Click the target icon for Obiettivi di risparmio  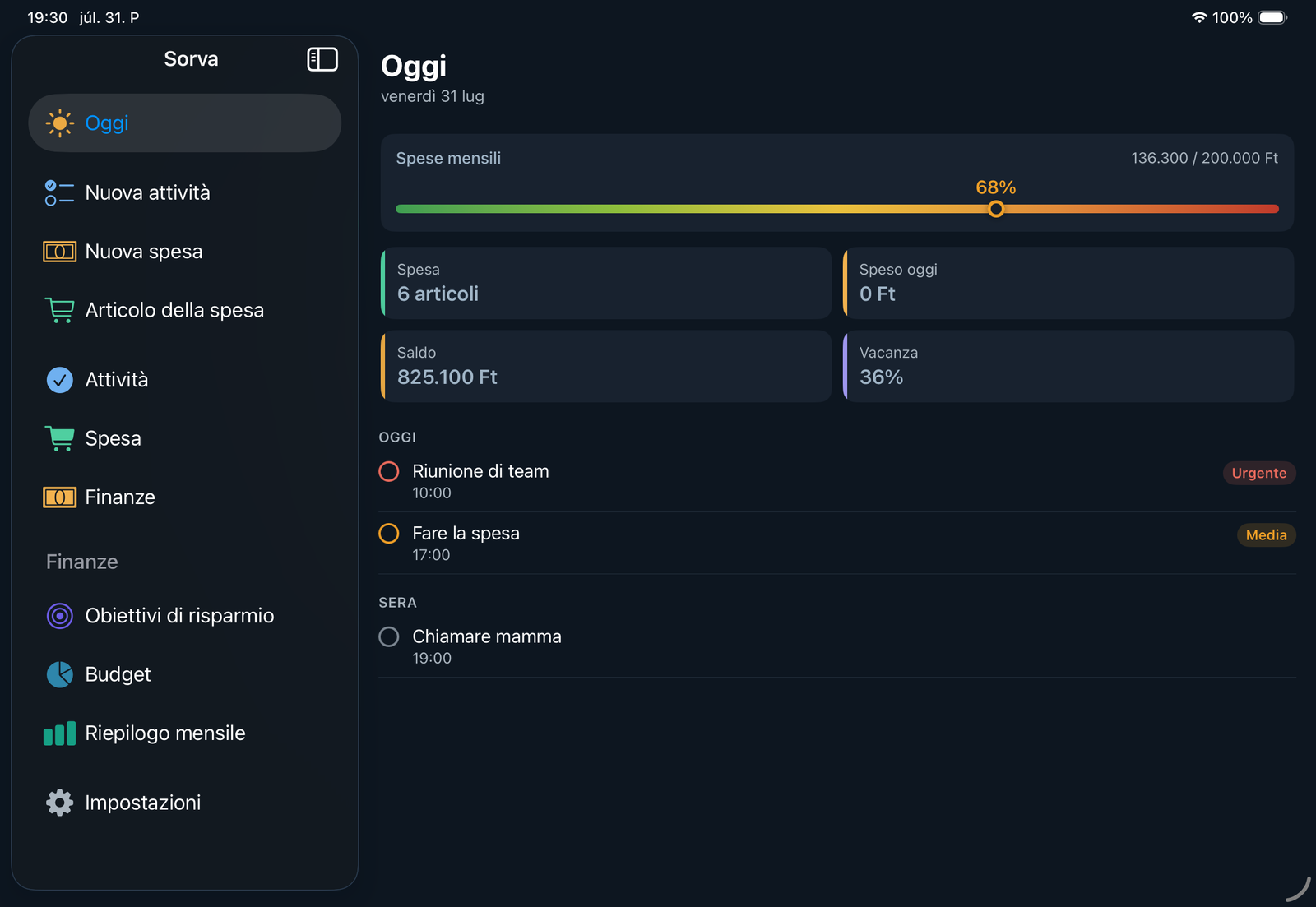[59, 616]
